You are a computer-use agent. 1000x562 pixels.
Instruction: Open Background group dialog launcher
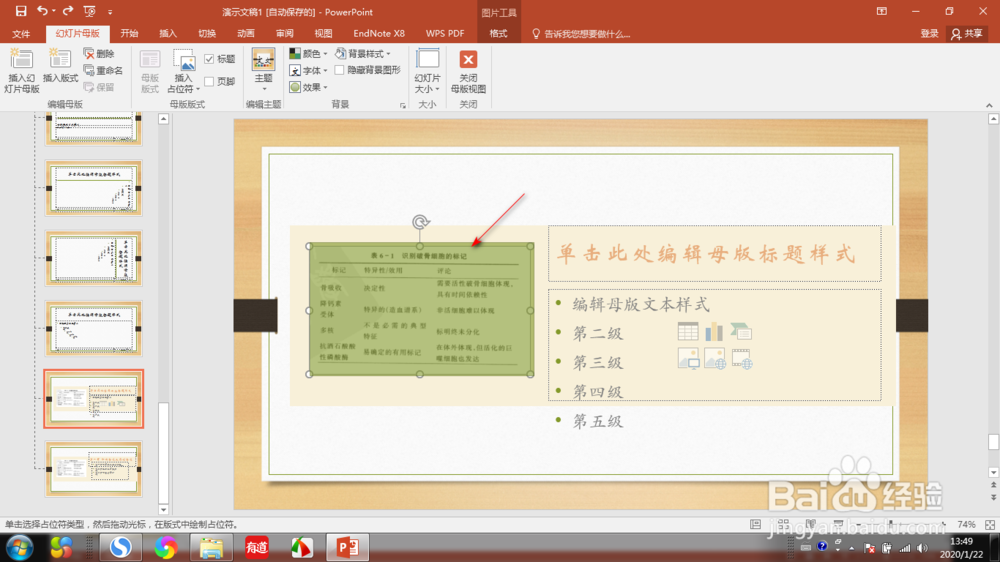tap(402, 105)
